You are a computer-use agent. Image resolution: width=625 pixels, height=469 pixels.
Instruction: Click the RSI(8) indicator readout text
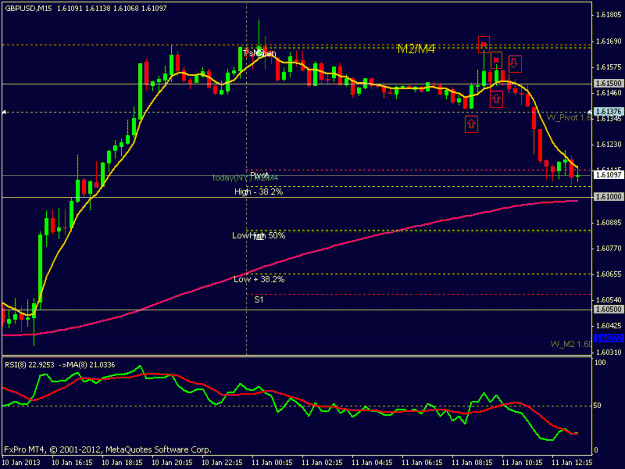click(x=60, y=365)
